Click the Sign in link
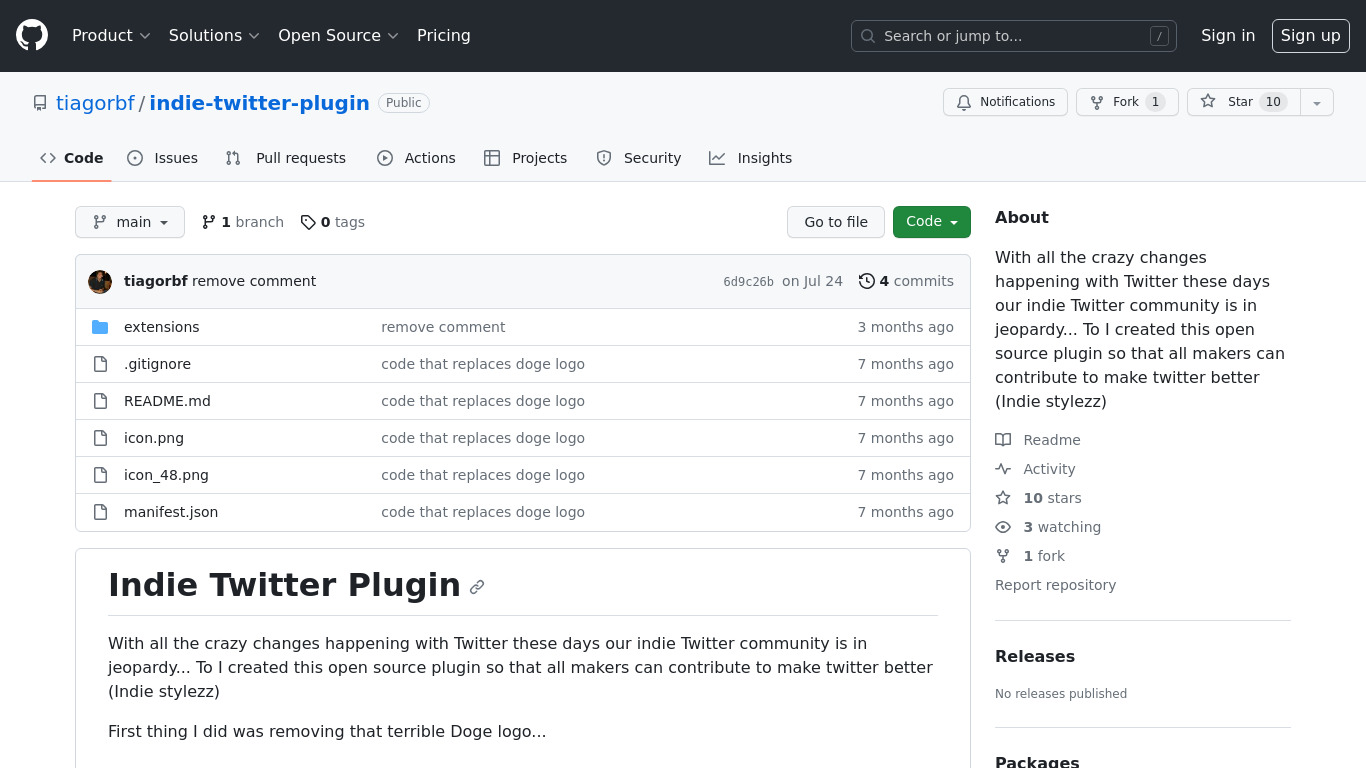This screenshot has width=1366, height=768. pyautogui.click(x=1228, y=35)
